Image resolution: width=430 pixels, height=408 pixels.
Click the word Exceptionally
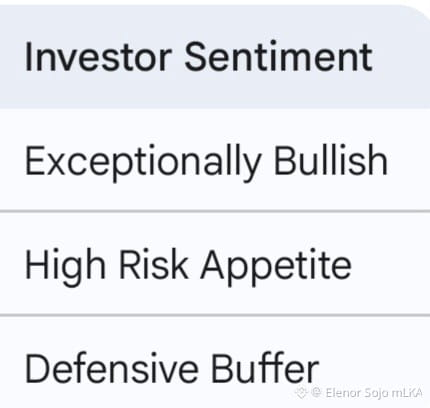point(143,163)
